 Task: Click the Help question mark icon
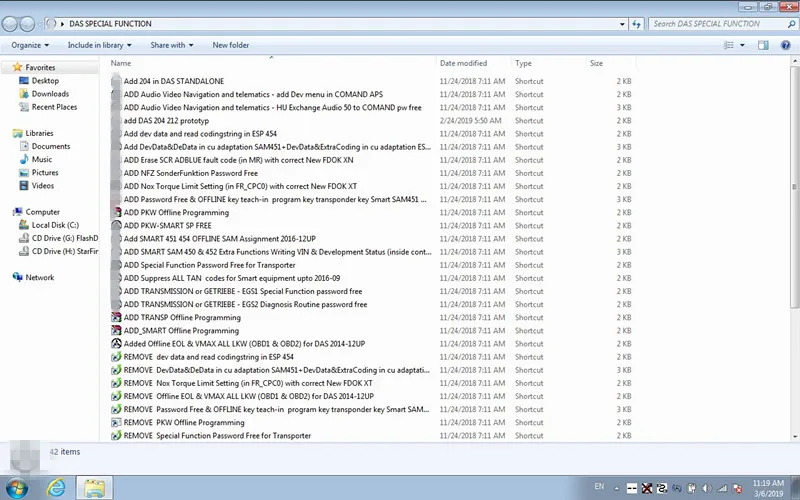(786, 45)
